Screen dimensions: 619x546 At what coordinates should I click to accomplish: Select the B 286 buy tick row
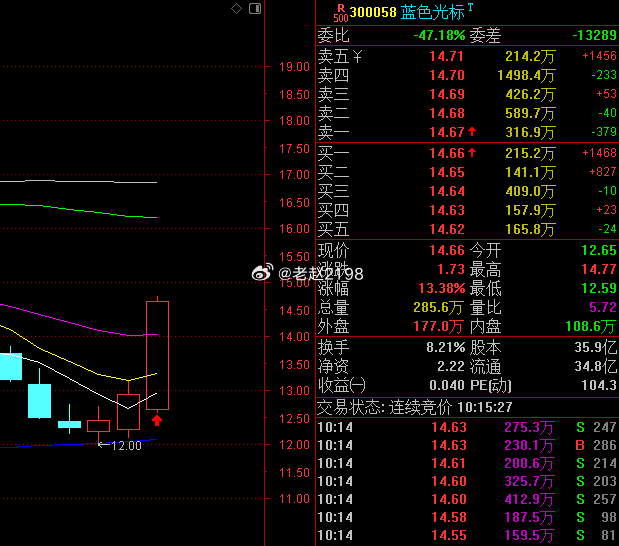pyautogui.click(x=468, y=445)
